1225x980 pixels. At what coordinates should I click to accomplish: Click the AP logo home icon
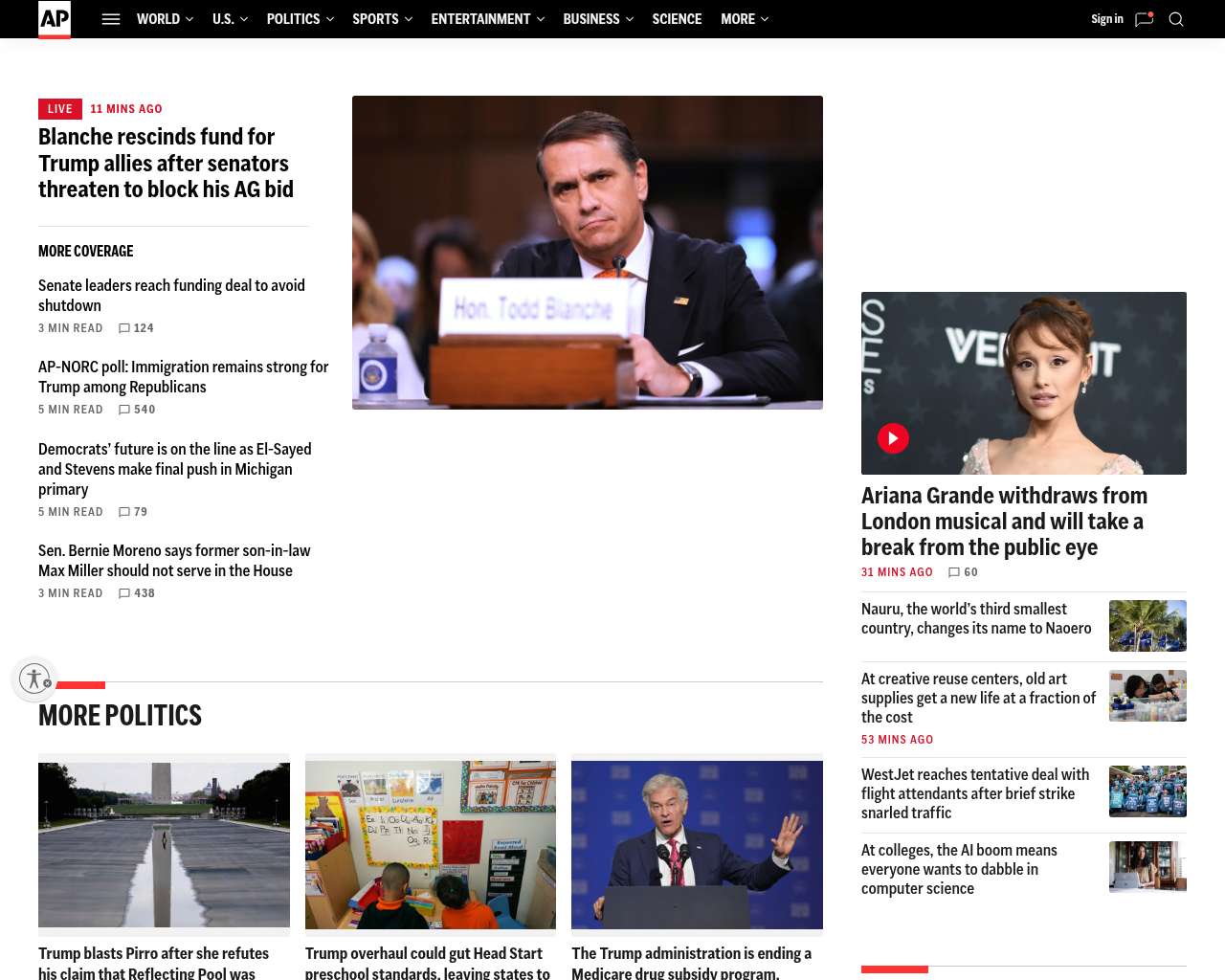click(x=55, y=19)
